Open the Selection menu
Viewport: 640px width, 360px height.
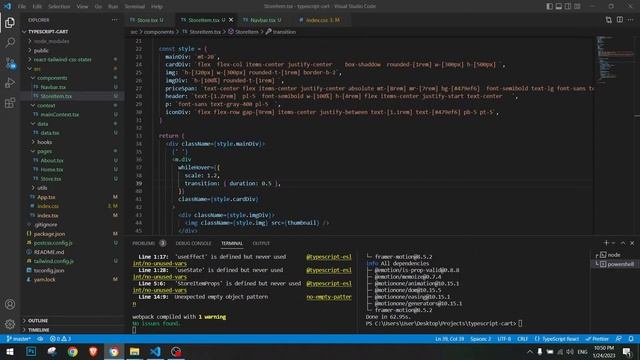59,7
